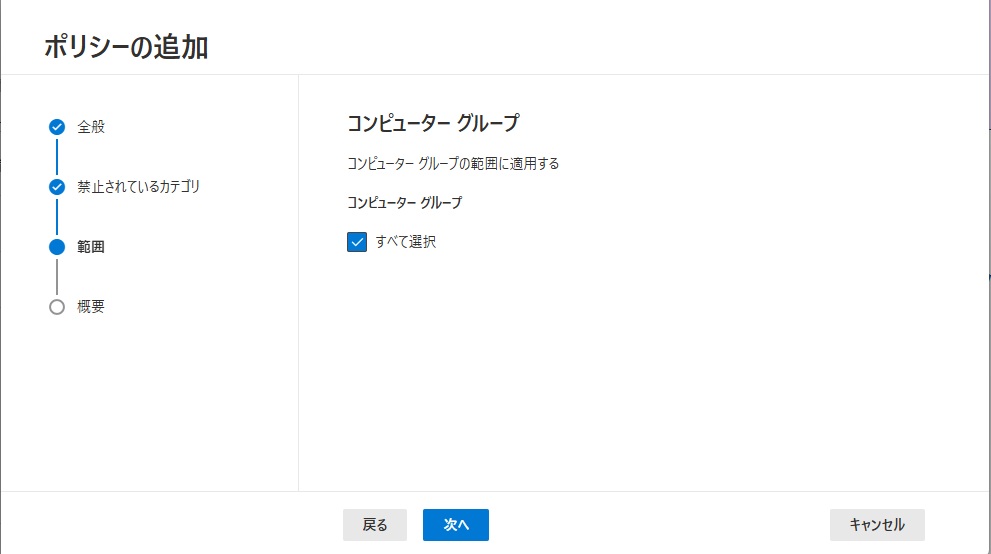Click the checkmark icon beside 禁止されているカテゴリ

57,187
